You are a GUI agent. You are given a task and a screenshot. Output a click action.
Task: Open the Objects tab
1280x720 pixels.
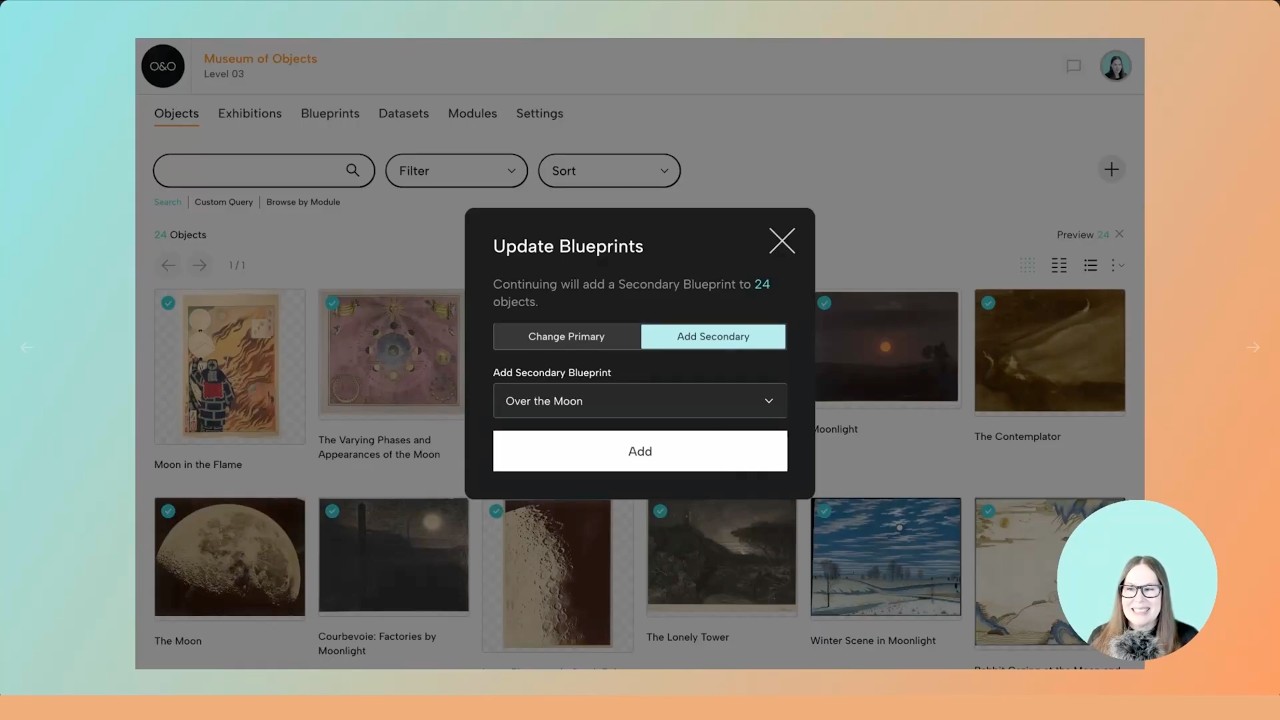coord(176,113)
